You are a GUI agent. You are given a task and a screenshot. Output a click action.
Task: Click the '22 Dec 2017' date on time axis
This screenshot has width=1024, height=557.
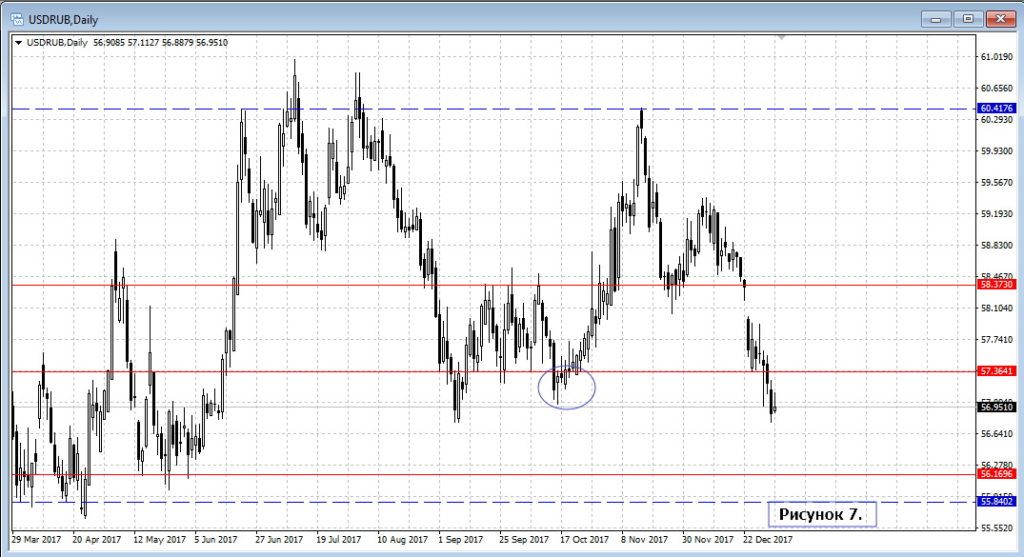tap(768, 539)
